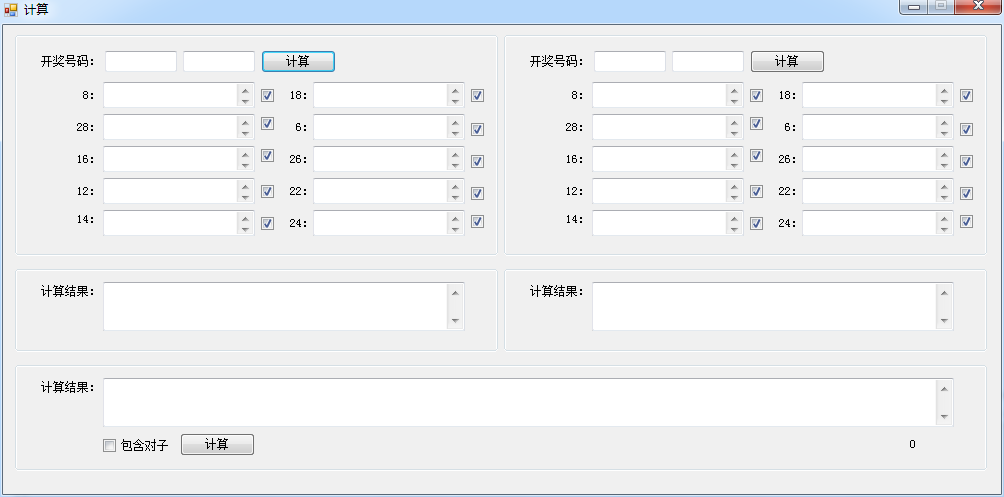
Task: Increase the right panel's 16 field with the up arrow
Action: tap(734, 153)
